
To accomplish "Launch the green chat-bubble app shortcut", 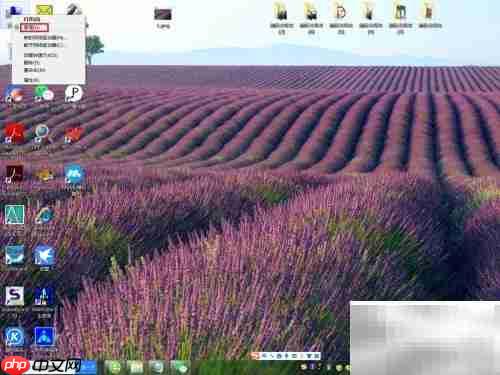I will point(44,94).
